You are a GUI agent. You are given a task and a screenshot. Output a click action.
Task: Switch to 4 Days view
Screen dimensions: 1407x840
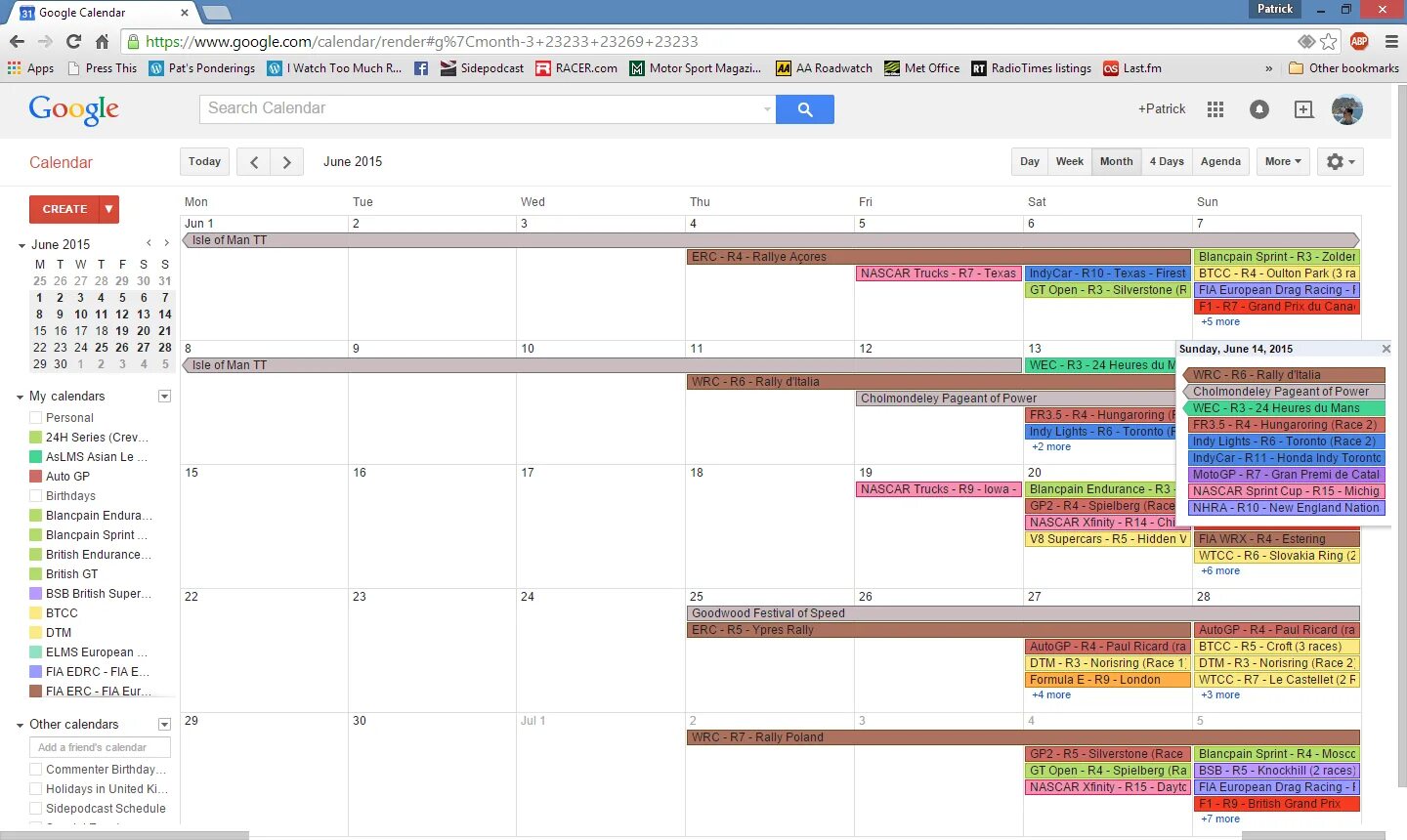pyautogui.click(x=1167, y=162)
